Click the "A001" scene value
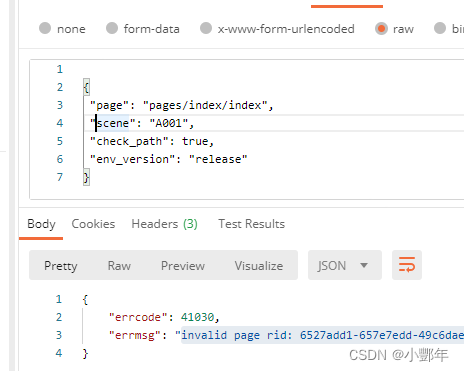The width and height of the screenshot is (464, 371). [169, 123]
